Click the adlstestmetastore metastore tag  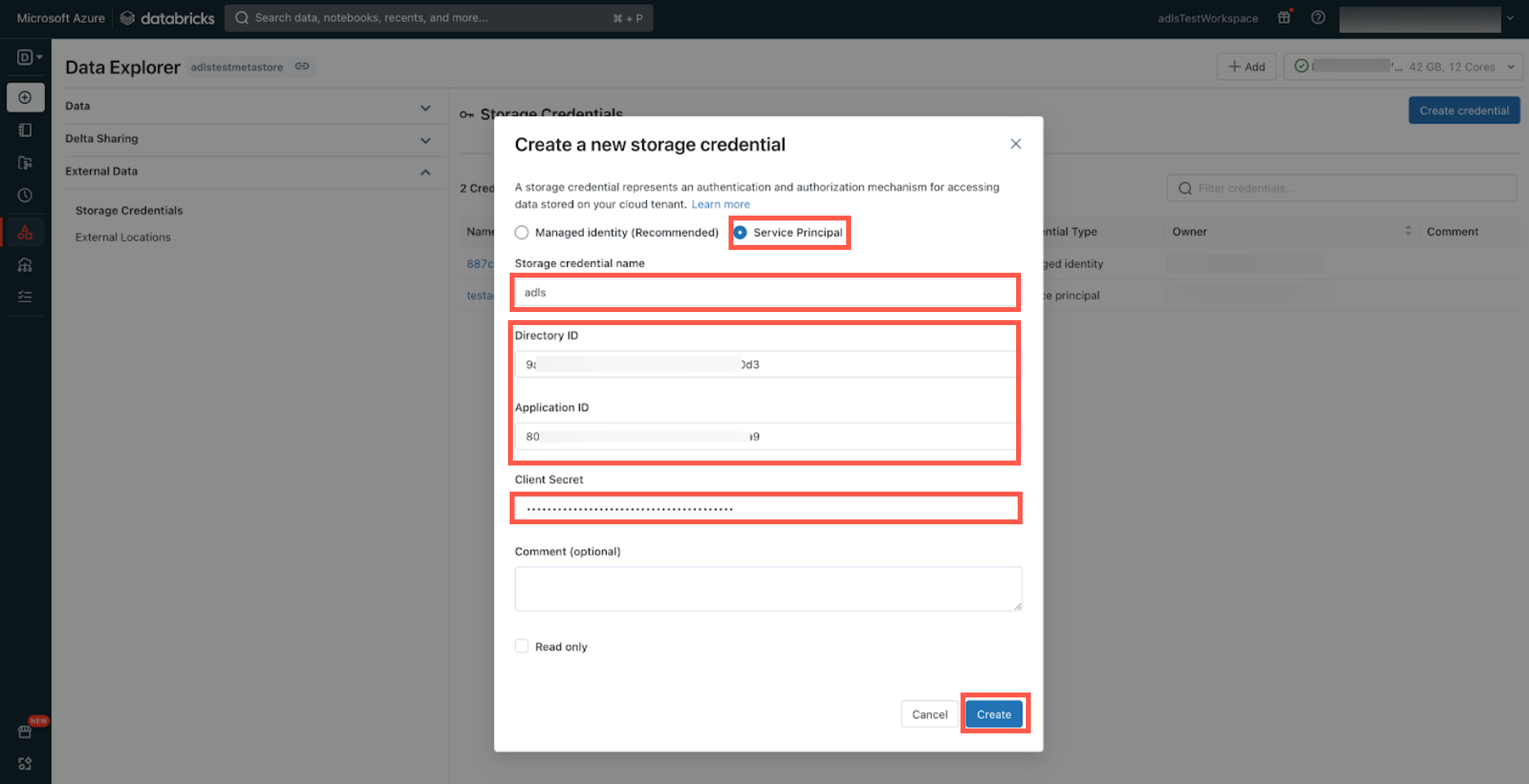[x=237, y=67]
